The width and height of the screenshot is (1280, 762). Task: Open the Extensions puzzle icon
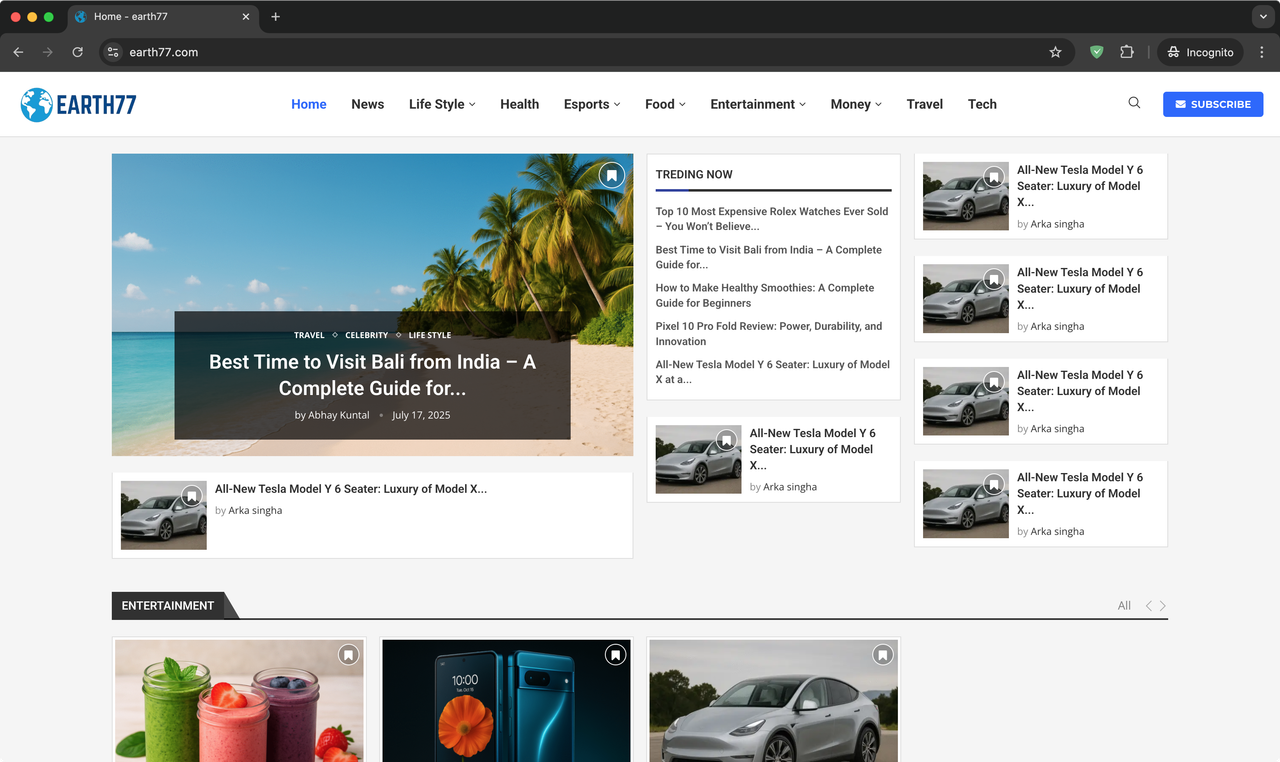tap(1127, 52)
